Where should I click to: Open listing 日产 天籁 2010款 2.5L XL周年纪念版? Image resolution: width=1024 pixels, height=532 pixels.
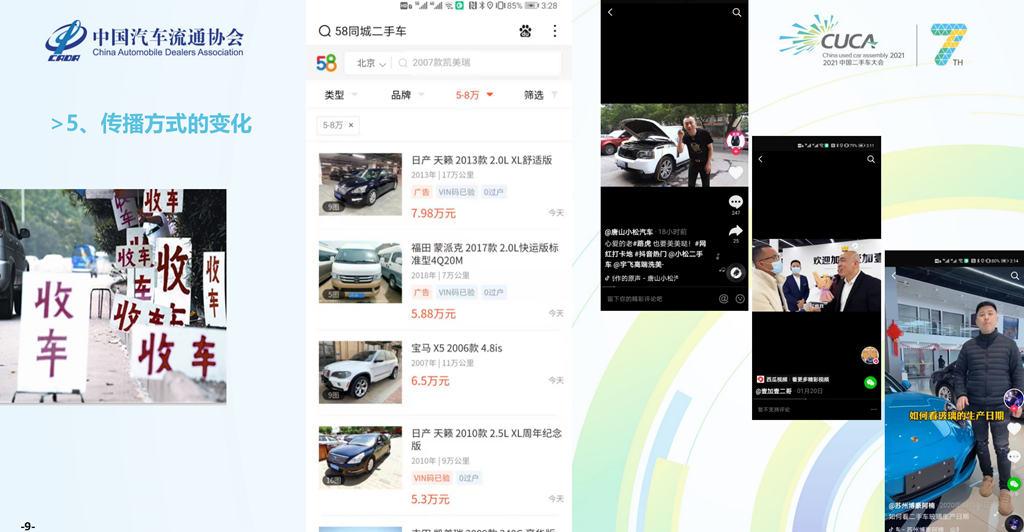486,439
